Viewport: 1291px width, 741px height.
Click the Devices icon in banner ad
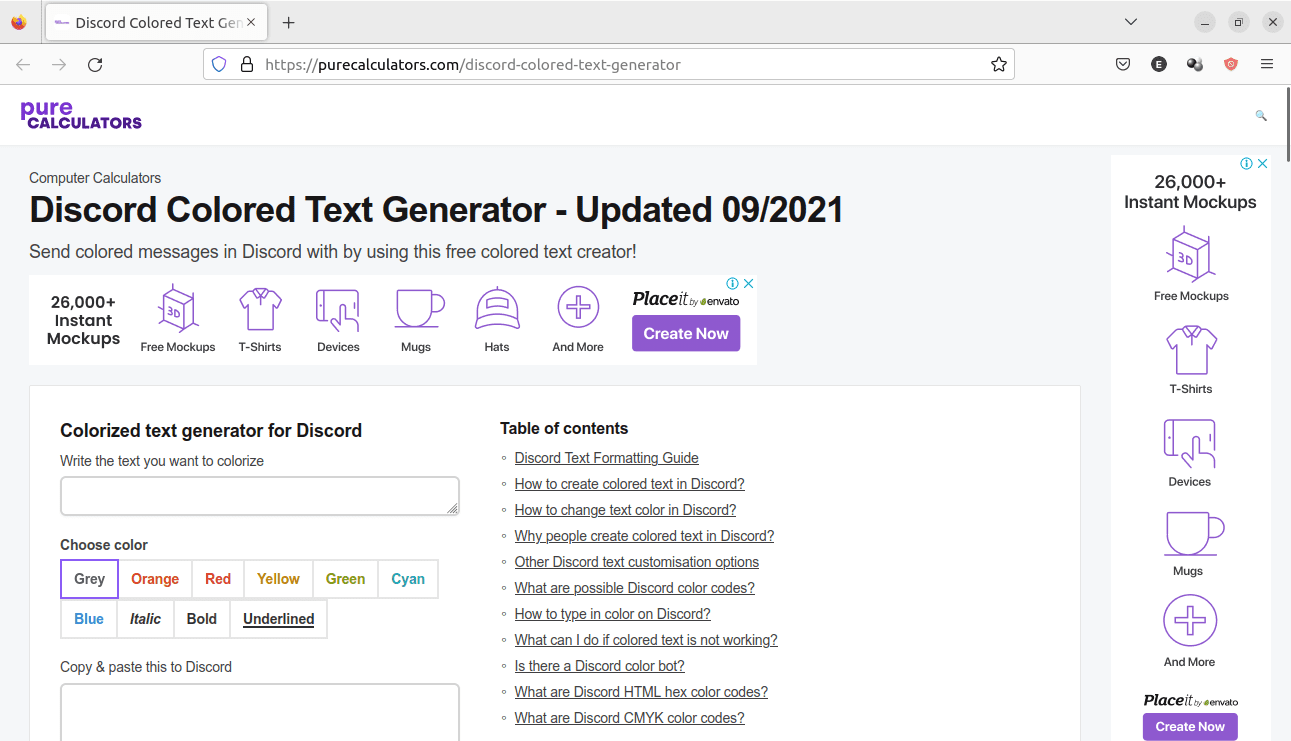click(x=338, y=309)
